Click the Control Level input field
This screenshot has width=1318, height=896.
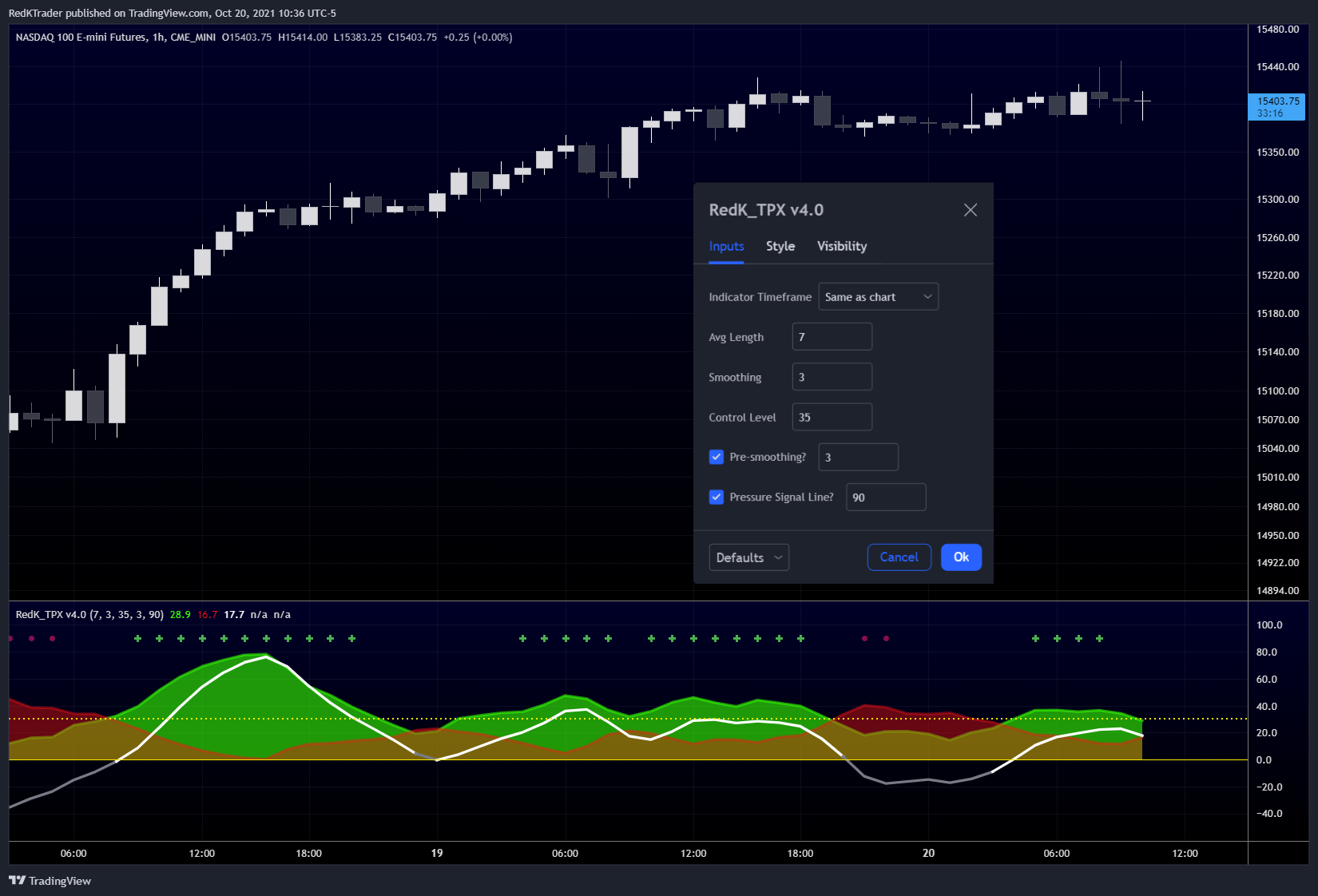point(832,417)
